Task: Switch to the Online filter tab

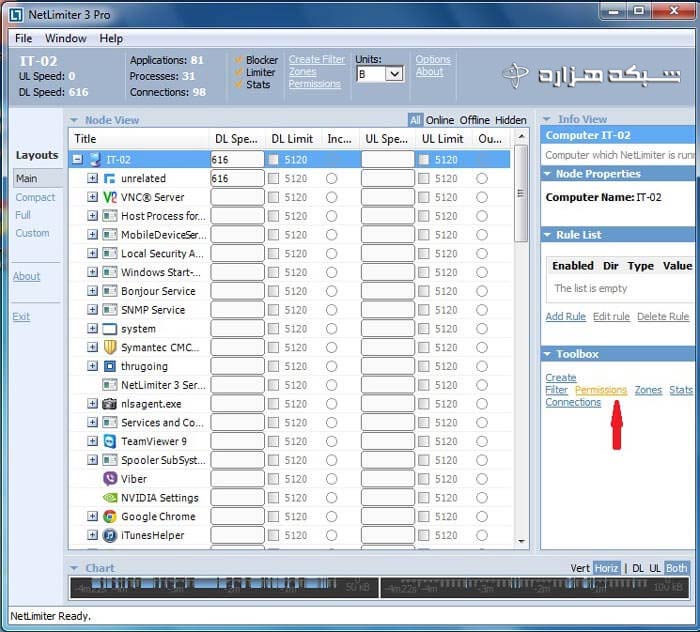Action: [x=440, y=120]
